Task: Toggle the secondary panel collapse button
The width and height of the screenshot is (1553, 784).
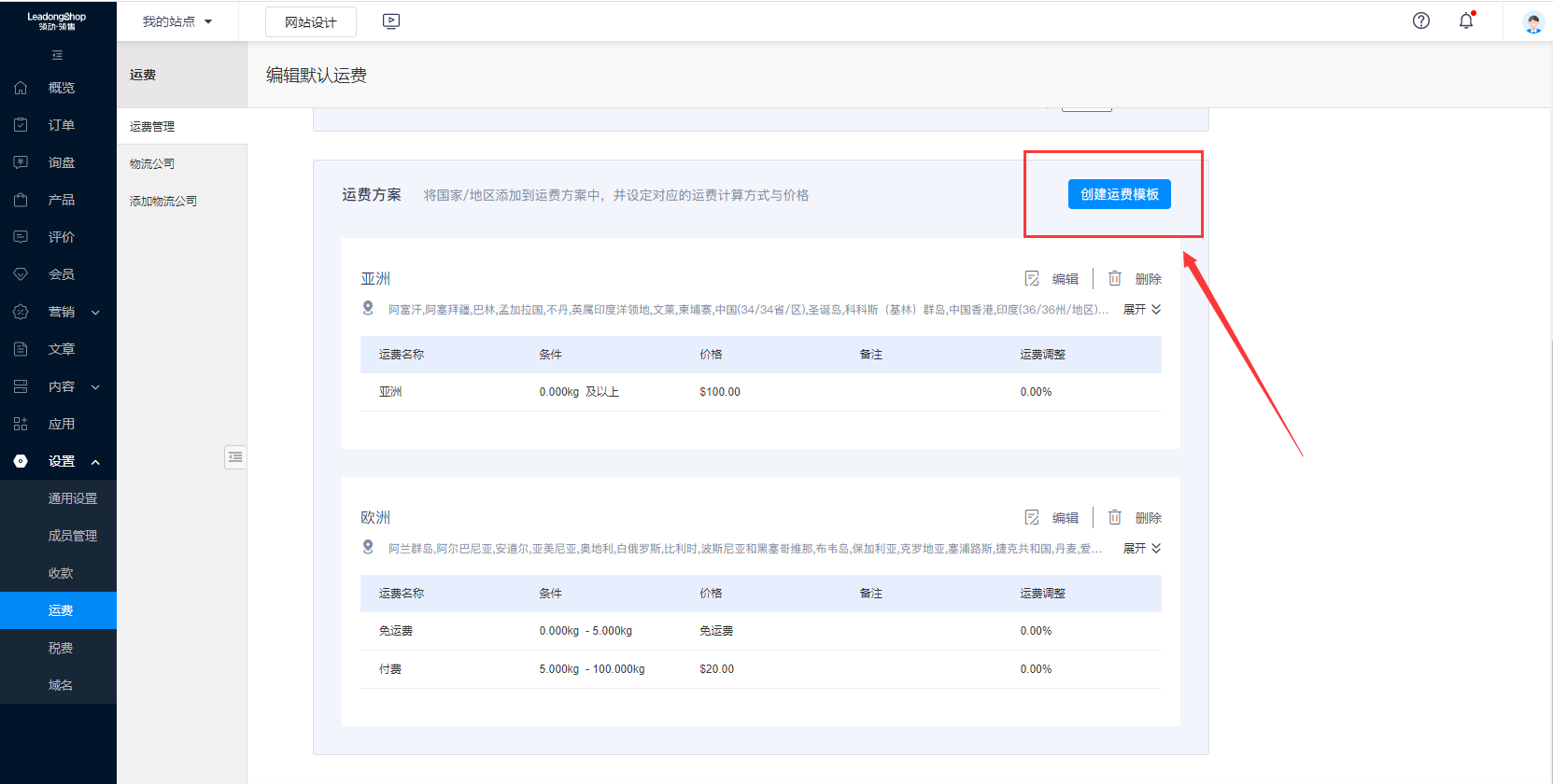Action: click(x=235, y=457)
